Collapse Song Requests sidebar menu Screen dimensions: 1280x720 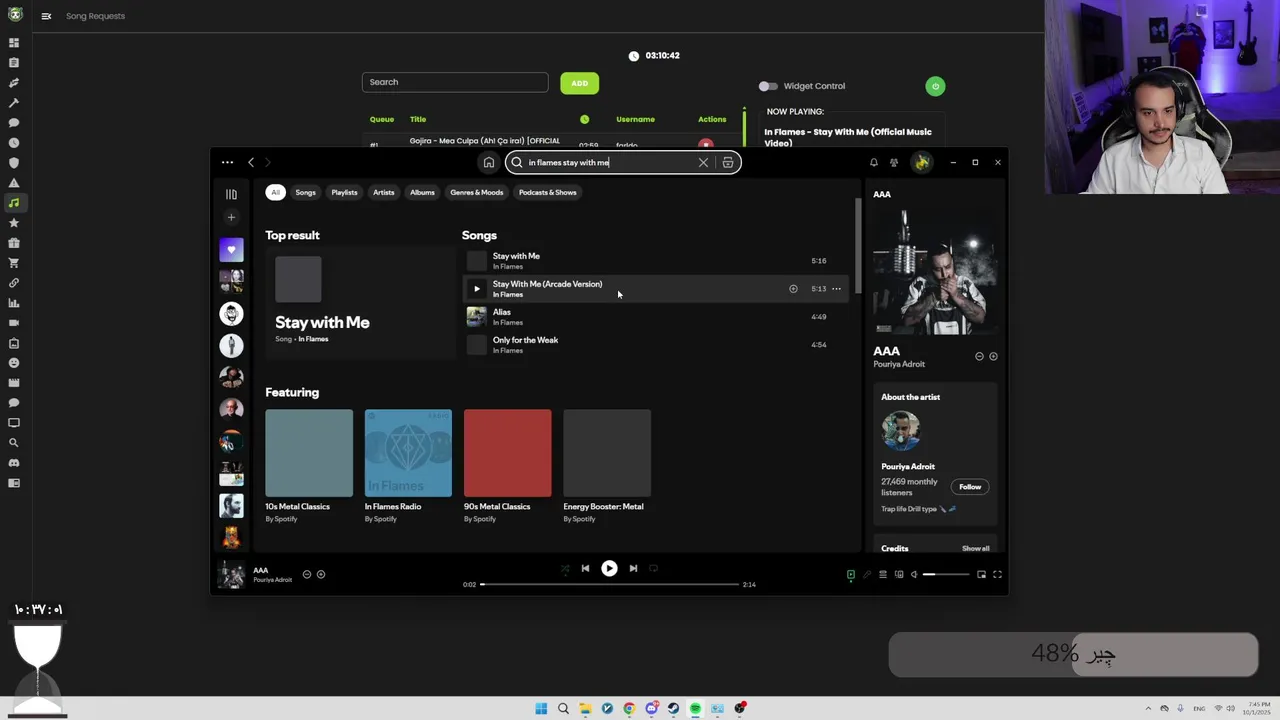[x=46, y=16]
